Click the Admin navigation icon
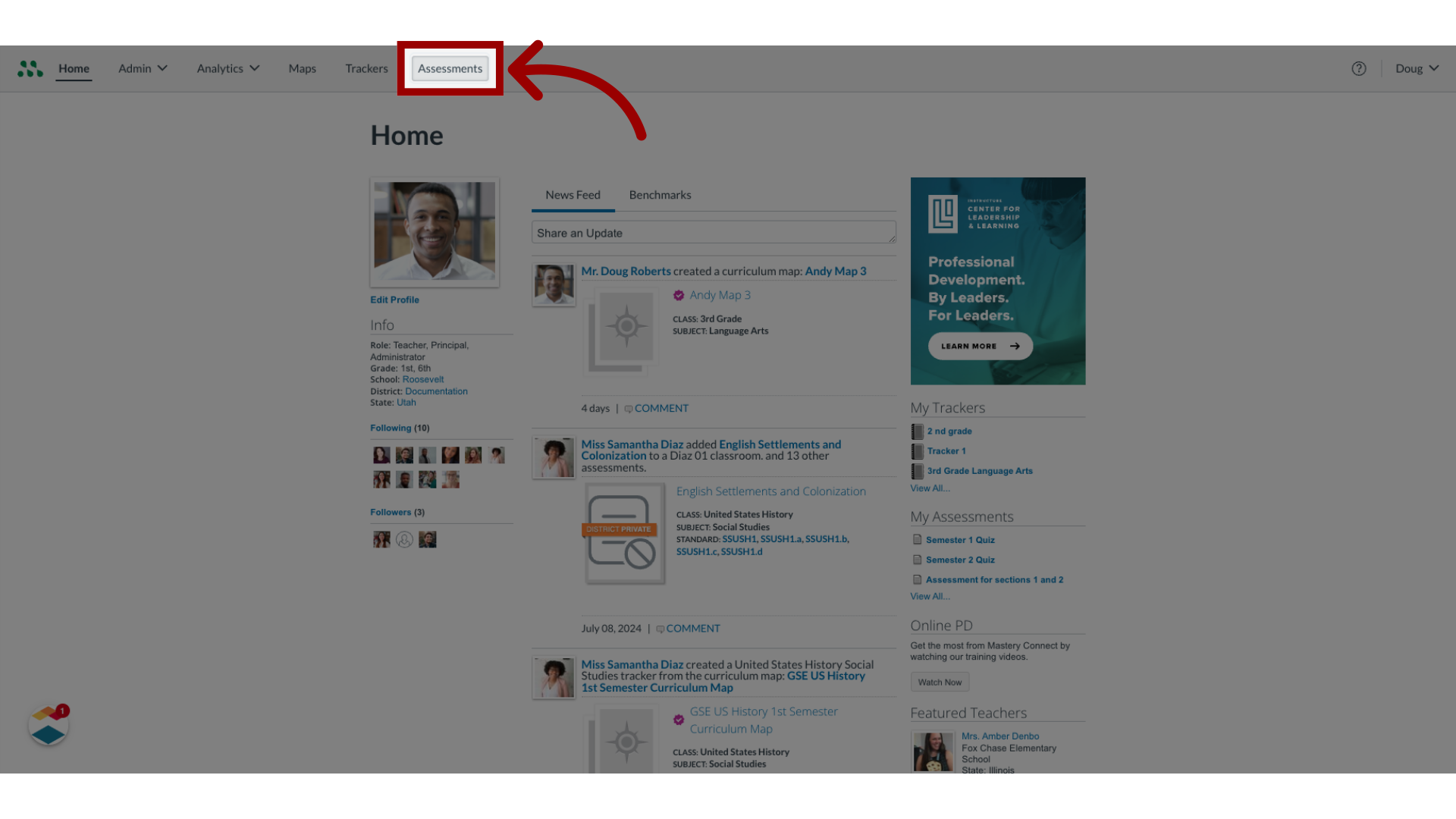The image size is (1456, 819). click(141, 67)
